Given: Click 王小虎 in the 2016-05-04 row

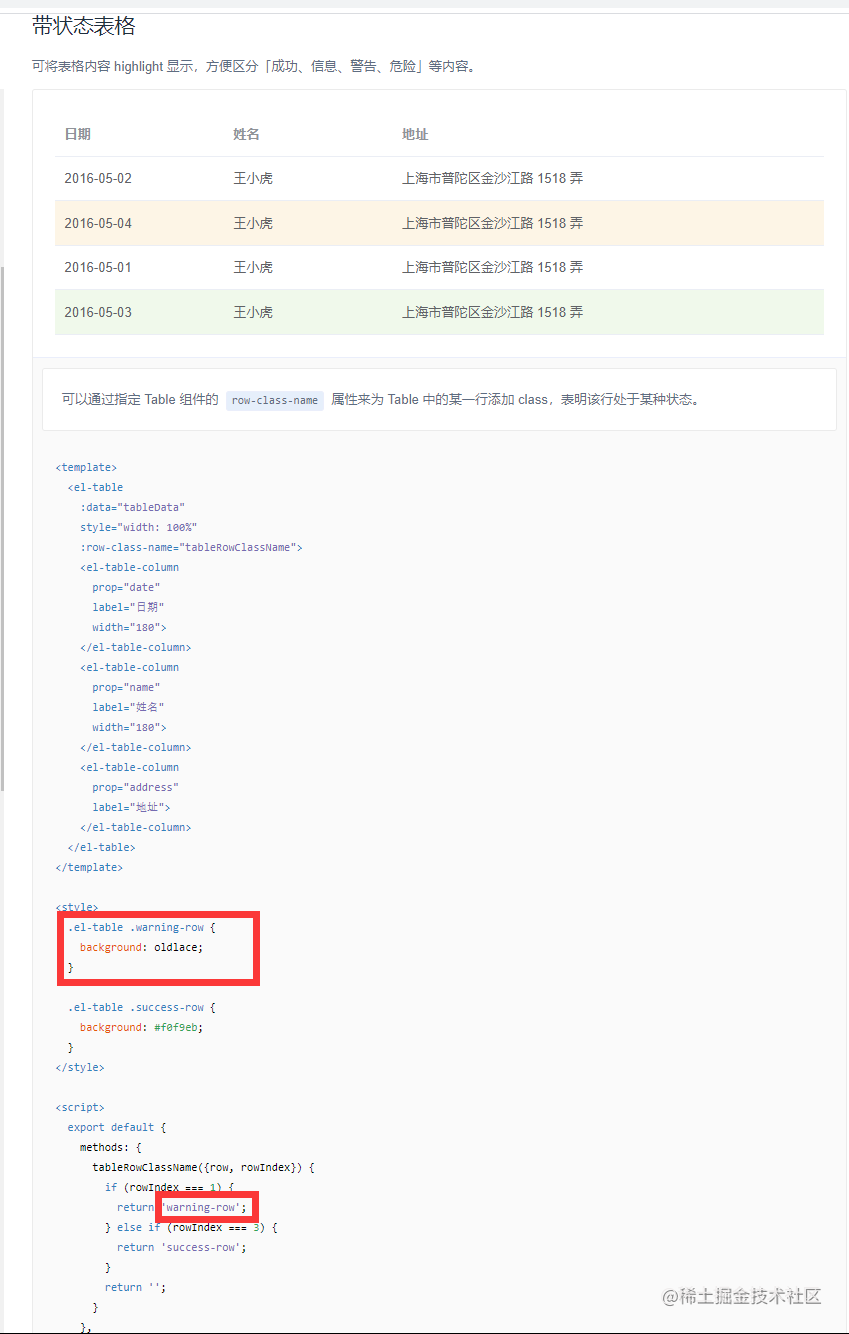Looking at the screenshot, I should coord(253,223).
